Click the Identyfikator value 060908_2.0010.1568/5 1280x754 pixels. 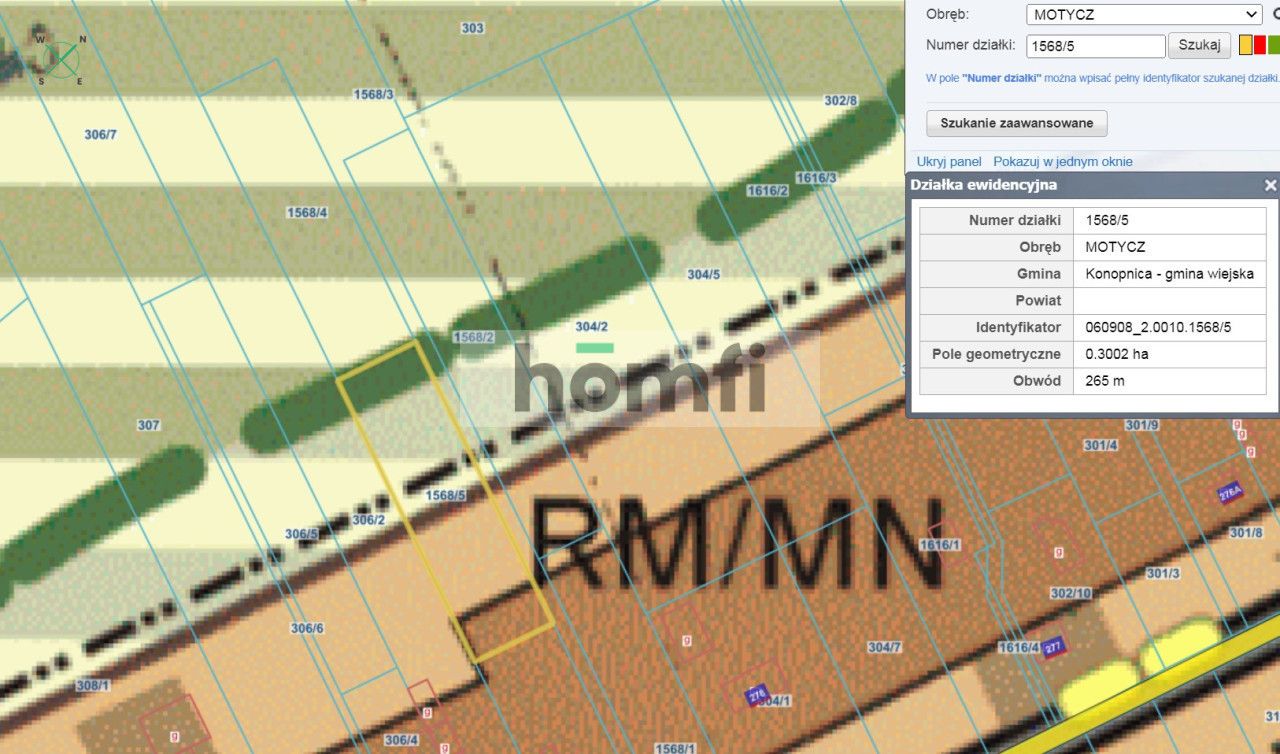click(x=1158, y=327)
